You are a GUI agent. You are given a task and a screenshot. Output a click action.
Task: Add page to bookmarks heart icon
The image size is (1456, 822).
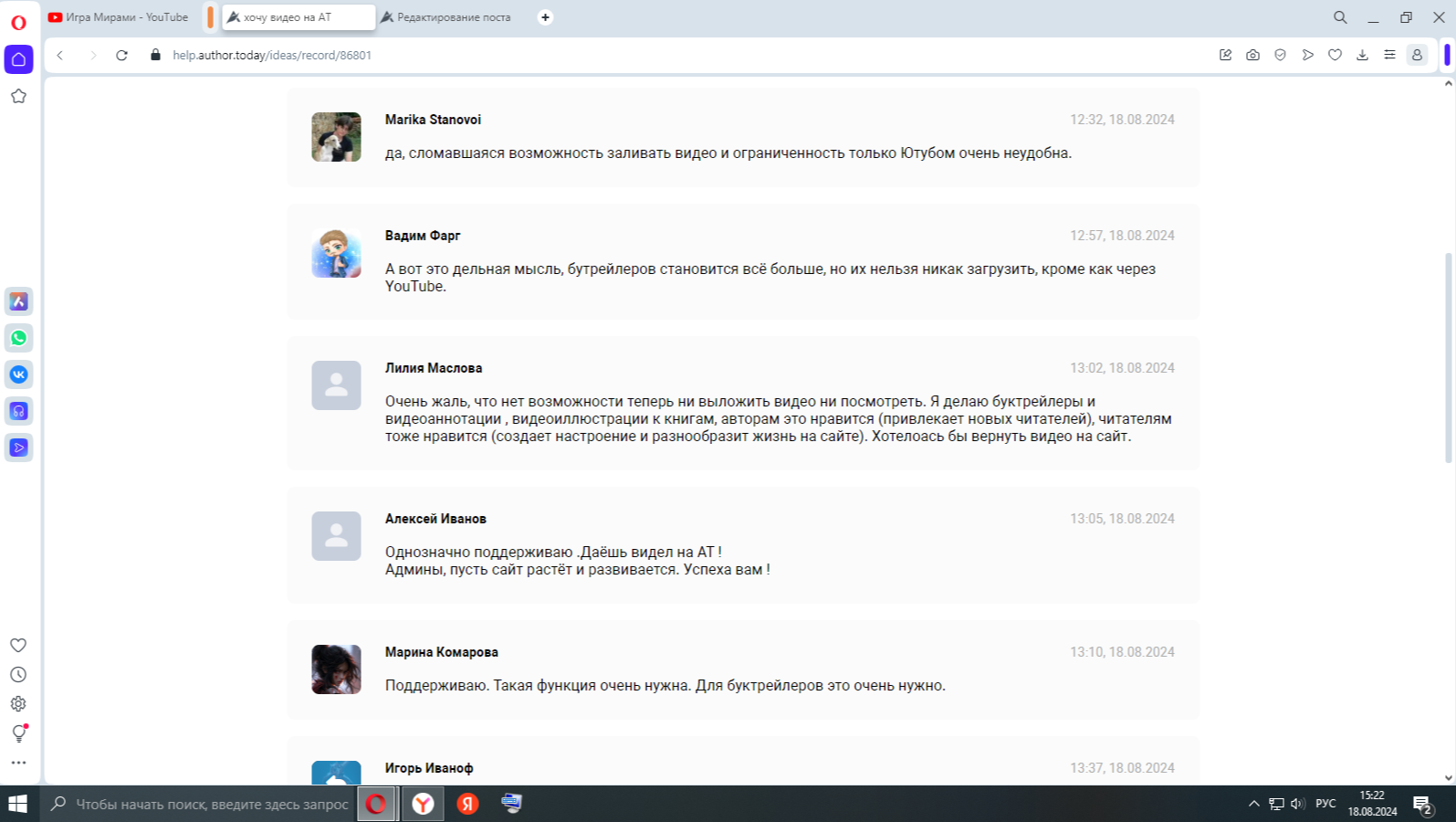[1335, 55]
